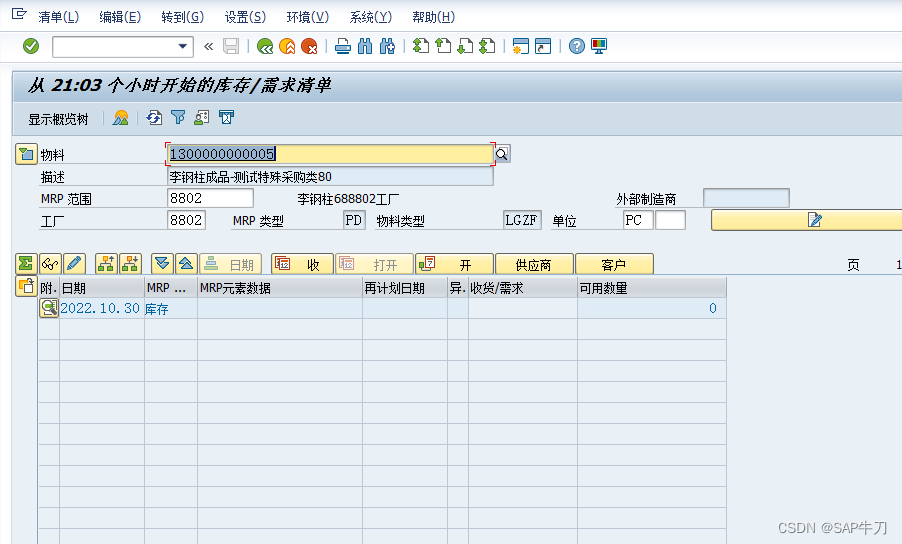Click the Print icon

[343, 46]
